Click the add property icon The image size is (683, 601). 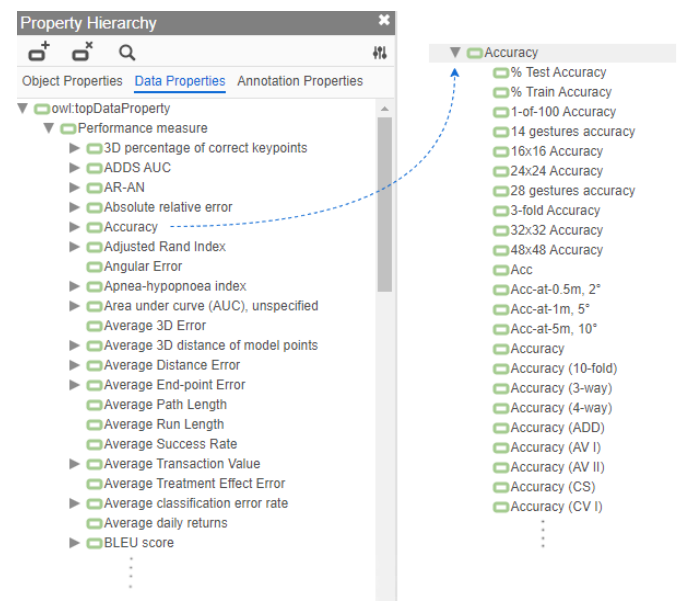(37, 53)
